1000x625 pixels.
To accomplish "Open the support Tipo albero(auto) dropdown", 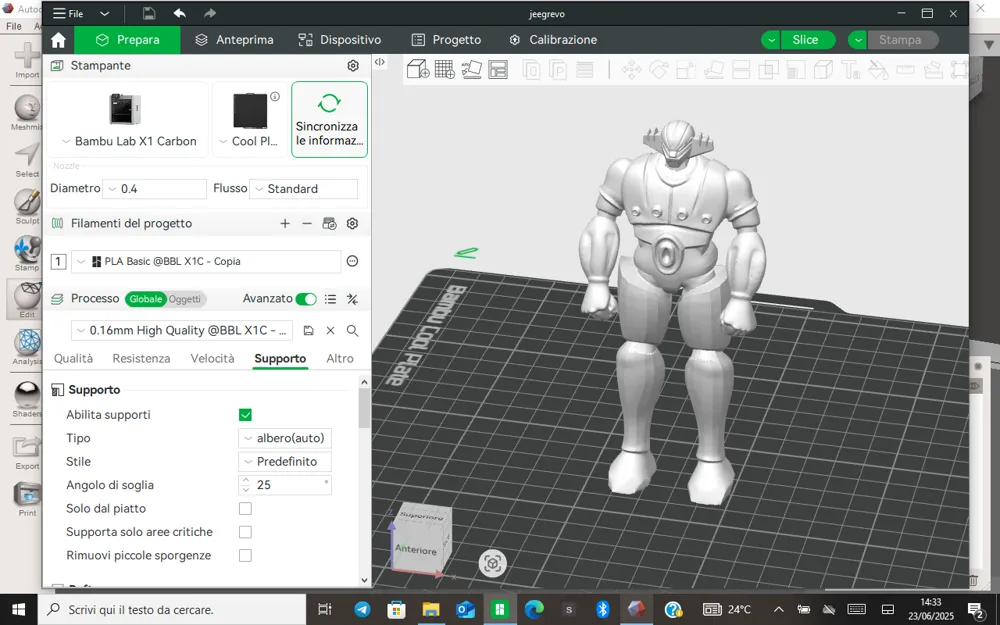I will [x=285, y=438].
